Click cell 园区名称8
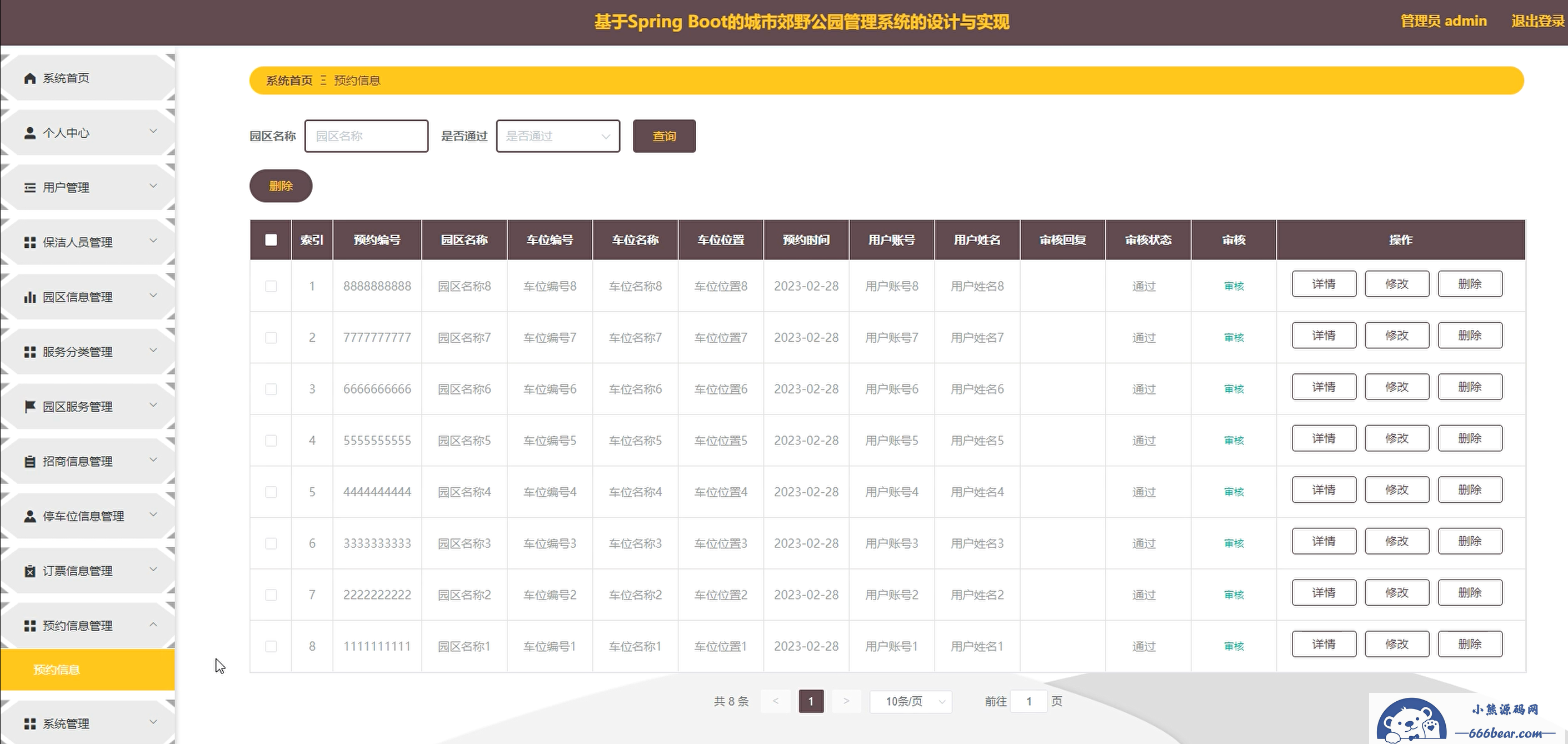 465,286
